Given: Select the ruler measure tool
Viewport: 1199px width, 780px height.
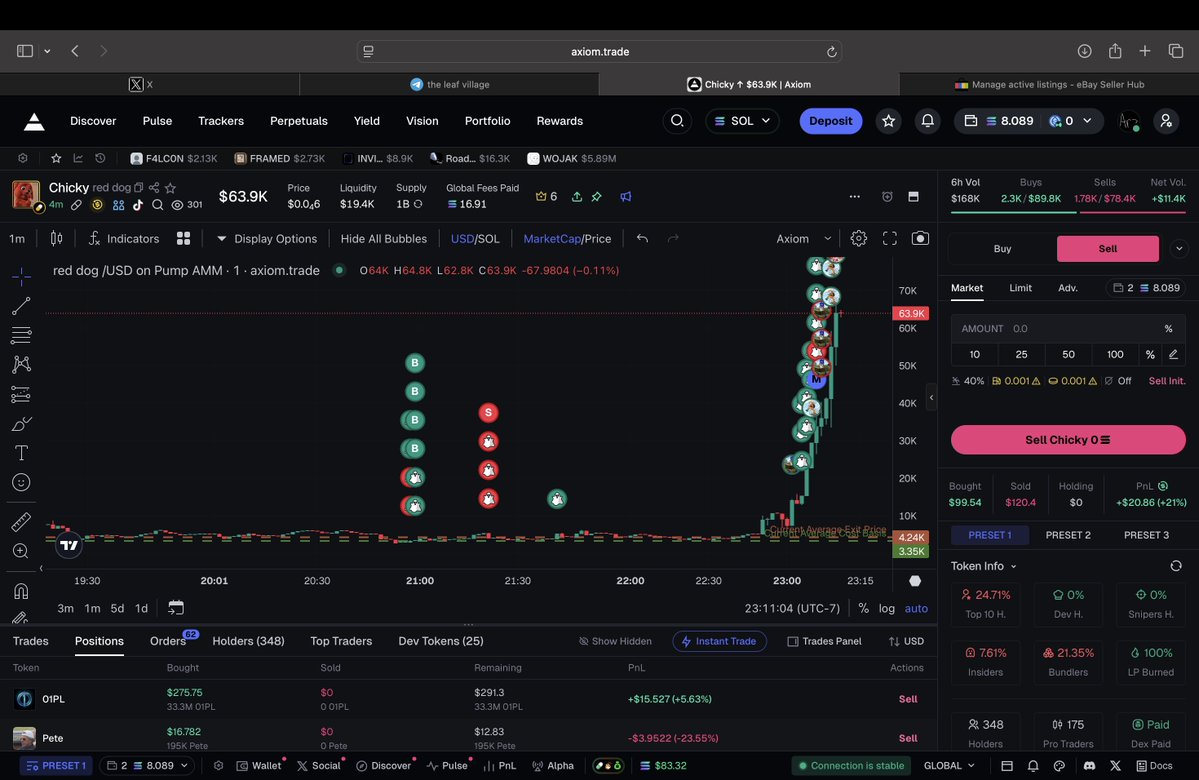Looking at the screenshot, I should point(21,522).
